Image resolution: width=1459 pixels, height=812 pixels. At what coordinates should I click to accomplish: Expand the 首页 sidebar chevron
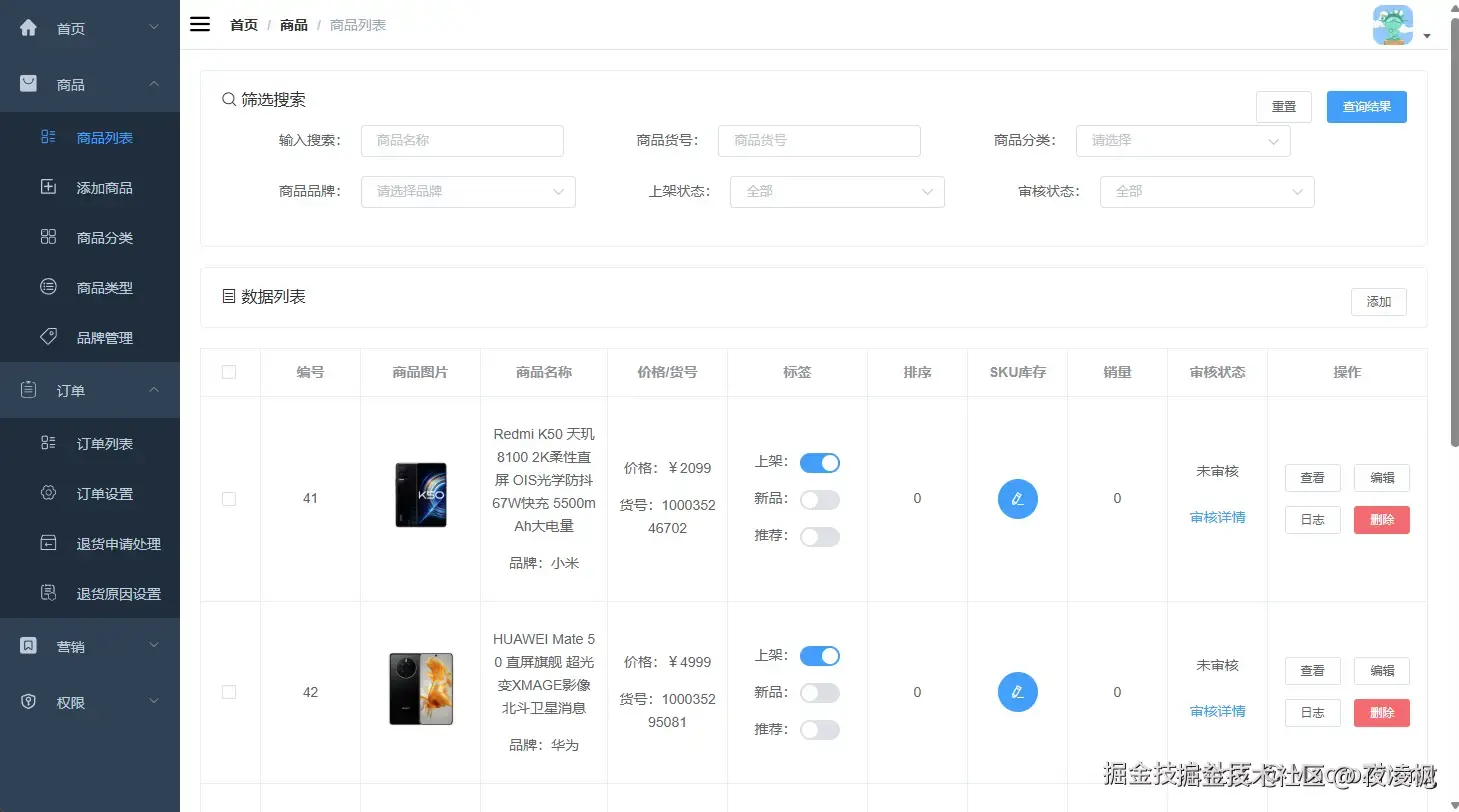click(154, 27)
